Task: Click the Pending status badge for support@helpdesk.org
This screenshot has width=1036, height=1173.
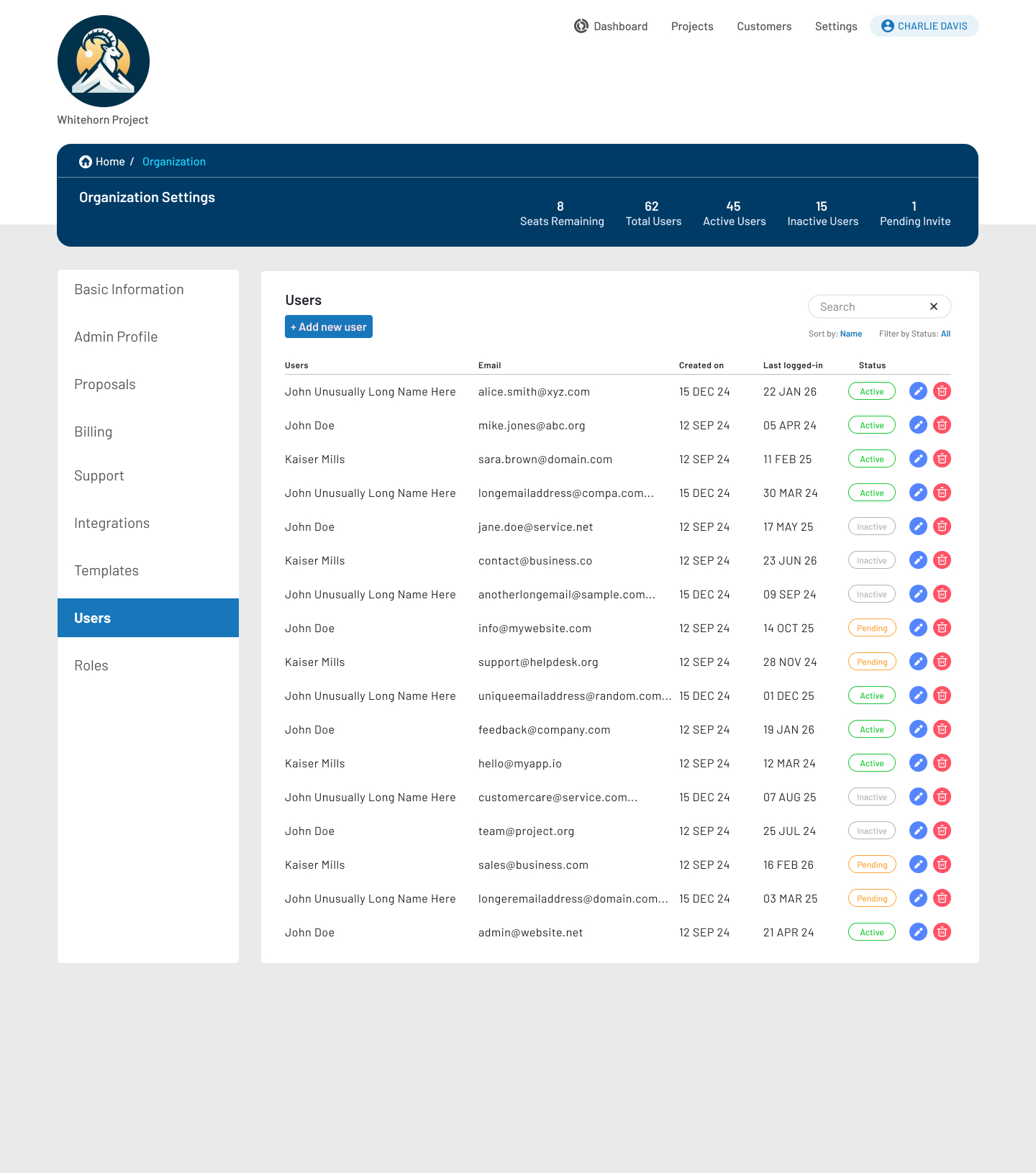Action: (x=872, y=662)
